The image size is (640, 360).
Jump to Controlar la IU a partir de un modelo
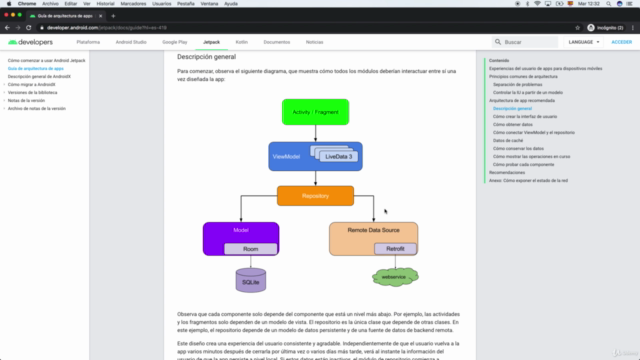pyautogui.click(x=528, y=93)
